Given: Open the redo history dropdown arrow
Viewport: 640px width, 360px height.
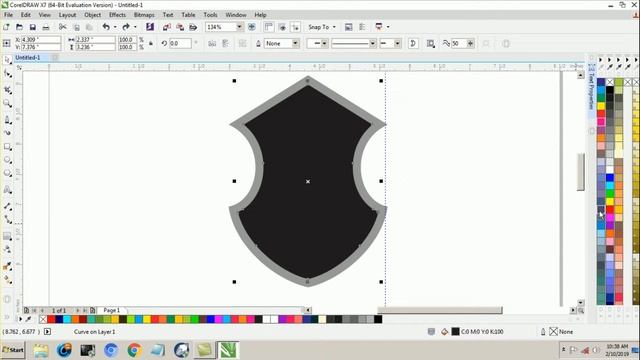Looking at the screenshot, I should pyautogui.click(x=135, y=27).
